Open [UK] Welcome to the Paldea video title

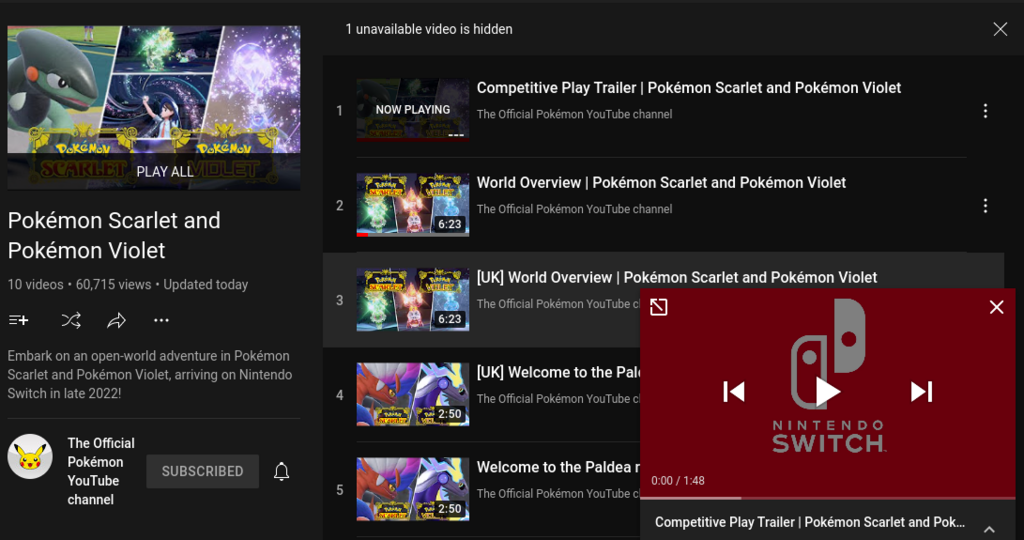(x=558, y=372)
